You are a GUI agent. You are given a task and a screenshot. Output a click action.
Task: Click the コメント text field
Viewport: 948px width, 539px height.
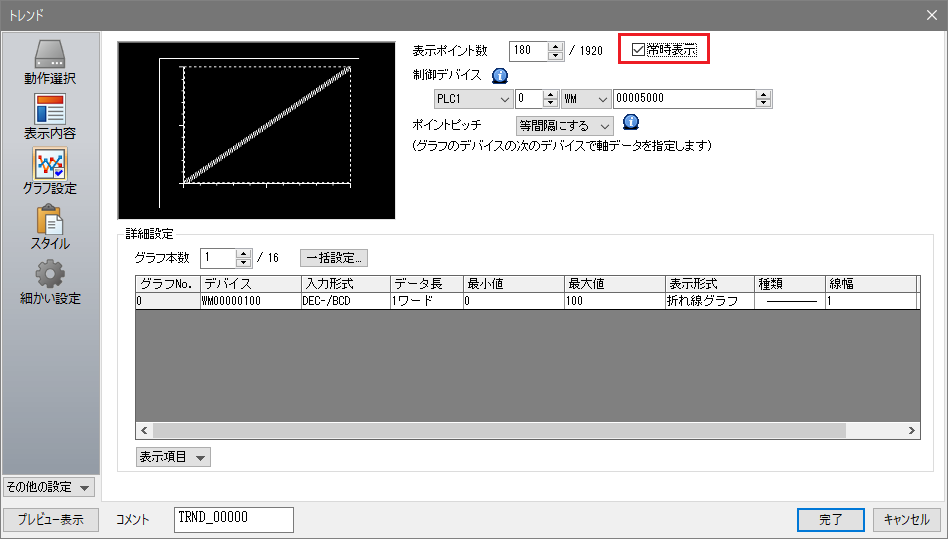(233, 519)
